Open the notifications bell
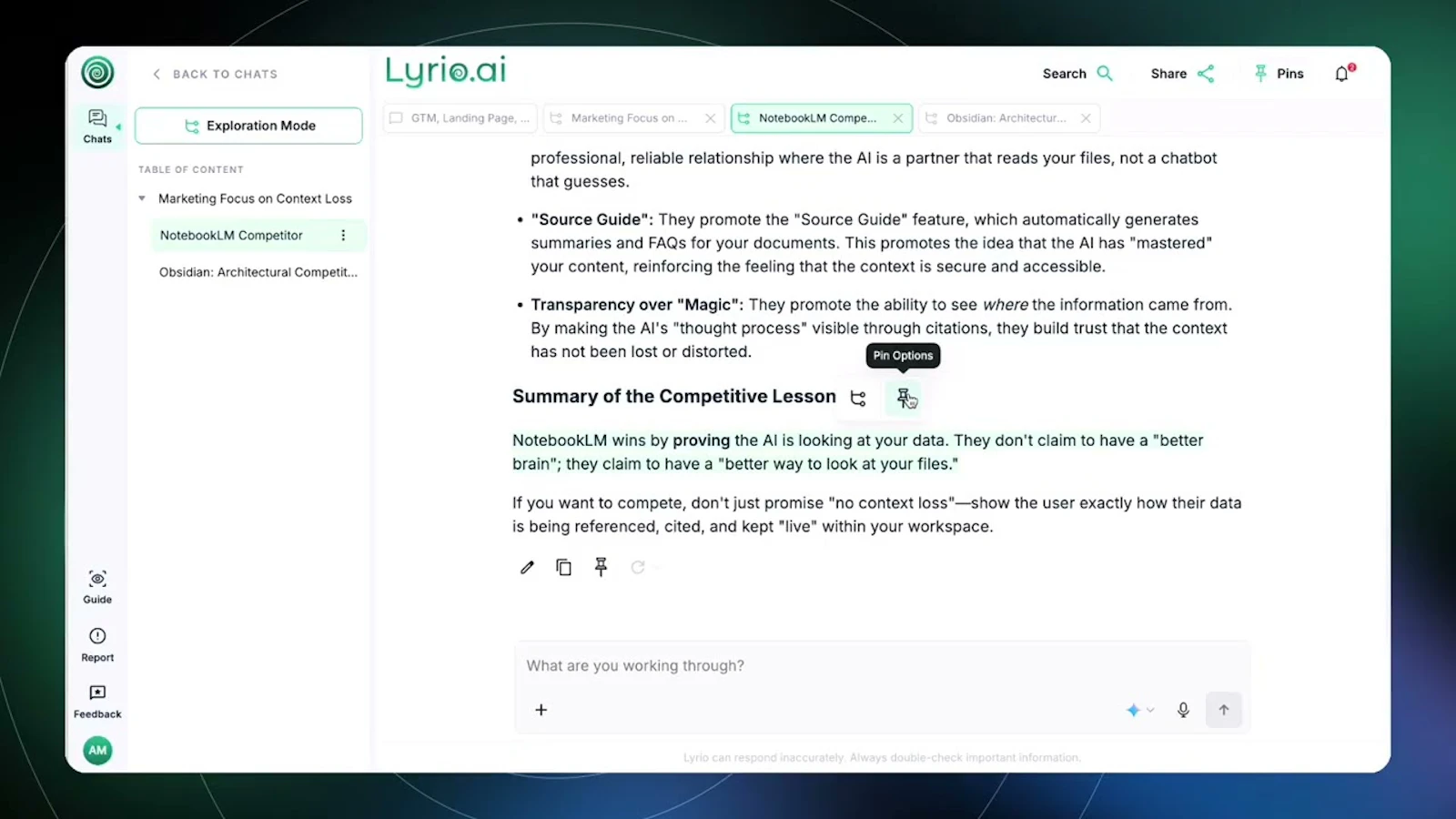 click(x=1343, y=74)
